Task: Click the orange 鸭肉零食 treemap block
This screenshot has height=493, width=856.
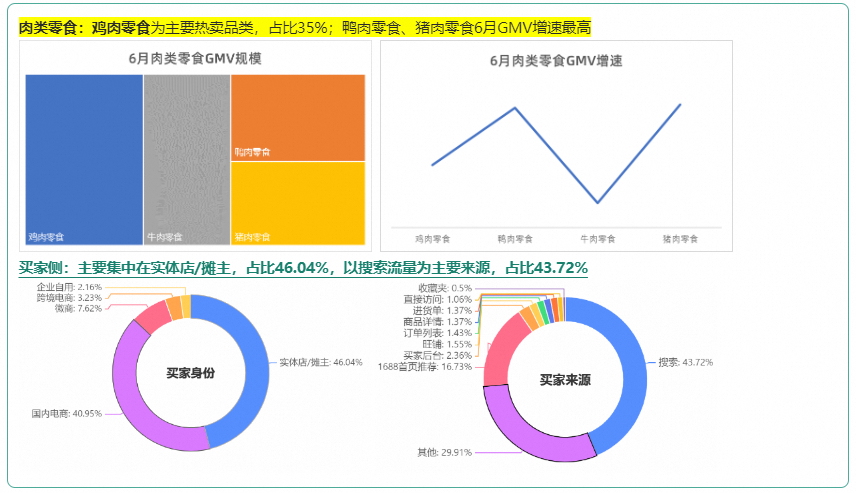Action: [298, 117]
